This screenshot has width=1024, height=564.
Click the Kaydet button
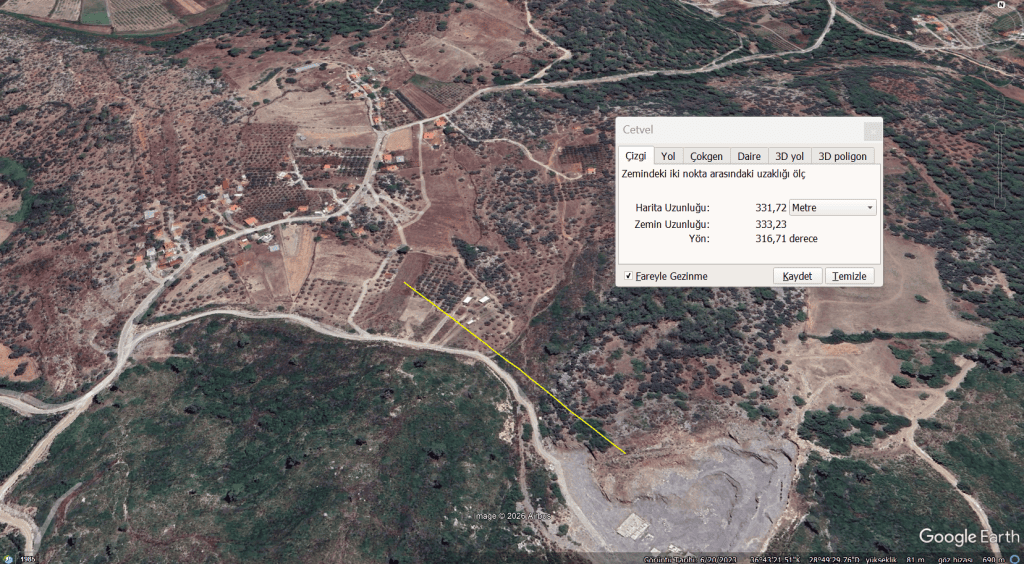point(797,276)
